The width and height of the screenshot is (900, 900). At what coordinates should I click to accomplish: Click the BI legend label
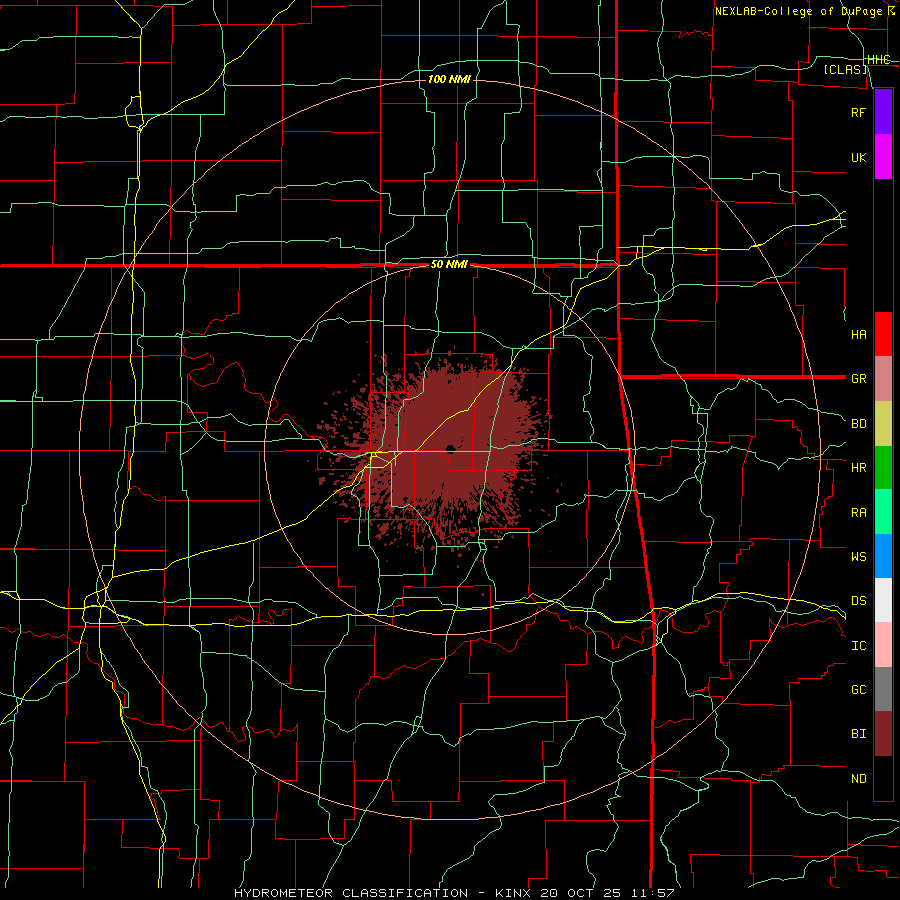point(858,734)
